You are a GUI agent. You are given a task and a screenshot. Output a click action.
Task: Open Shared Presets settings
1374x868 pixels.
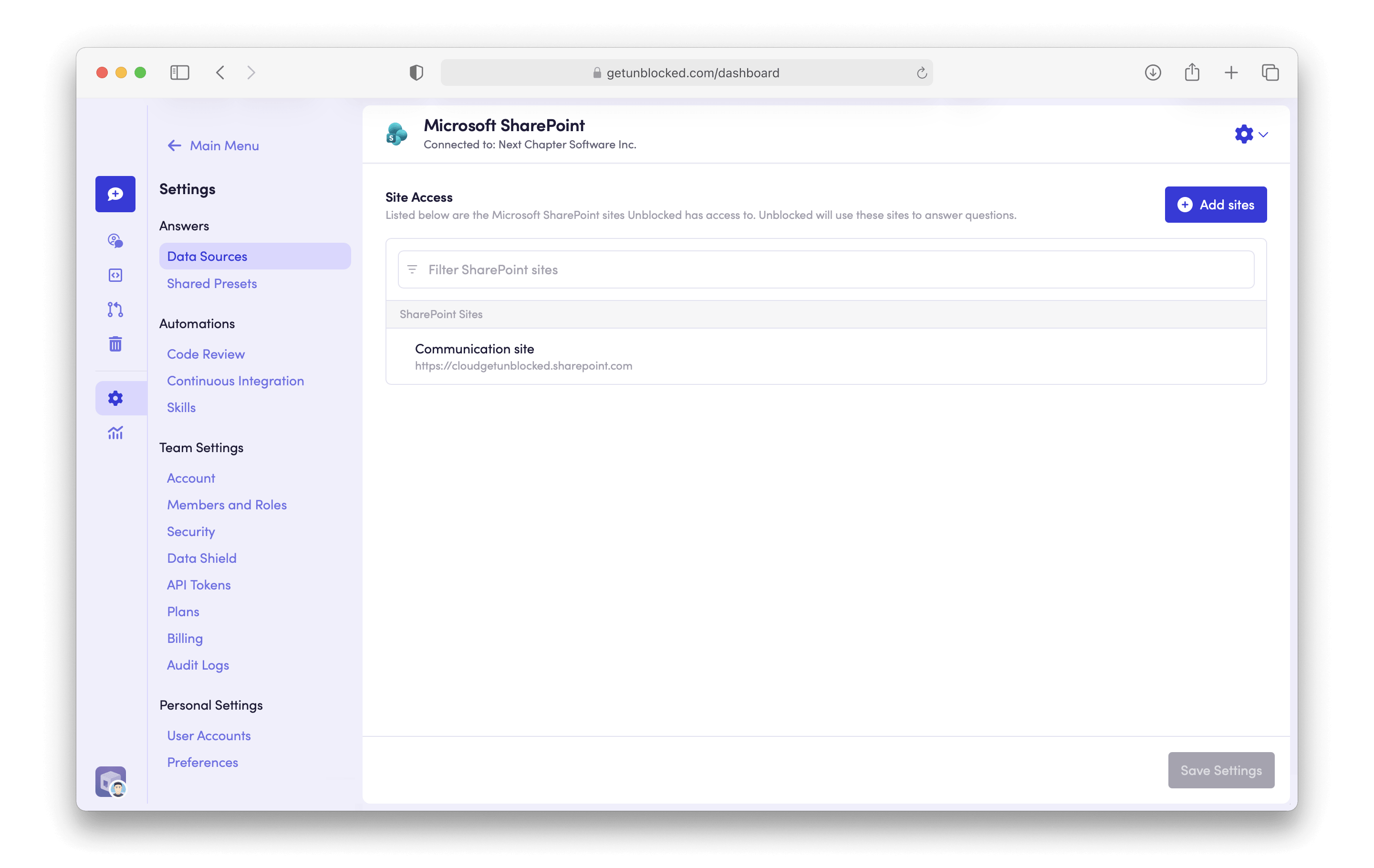click(212, 283)
